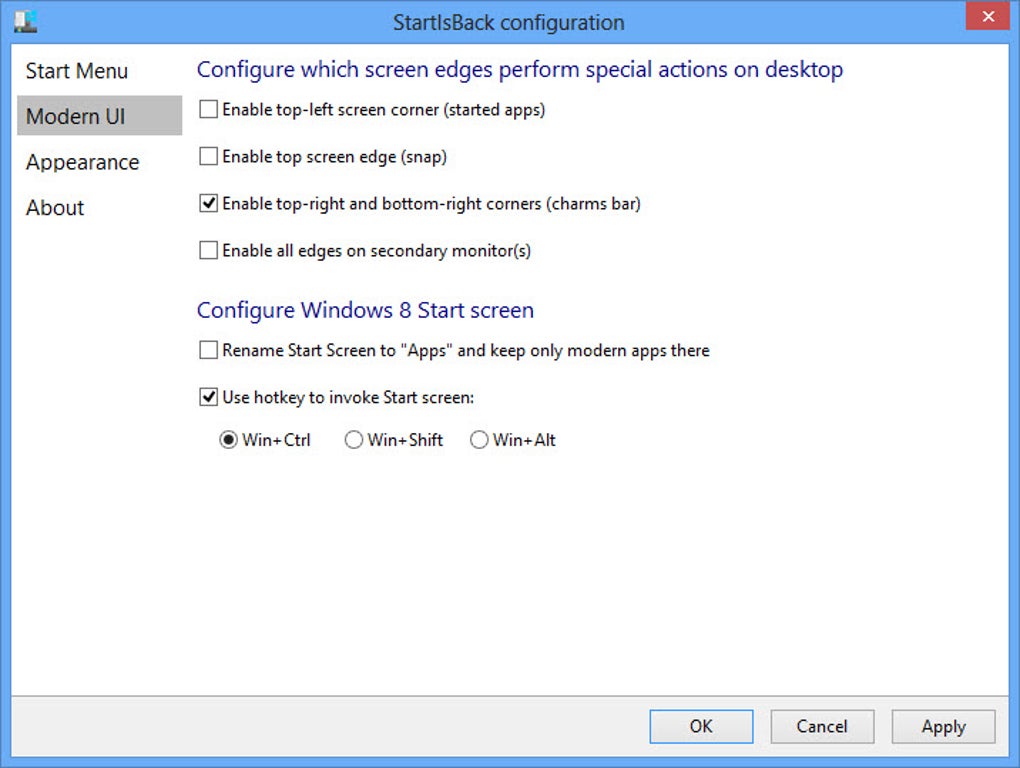Click Cancel to discard changes
This screenshot has width=1020, height=768.
[822, 727]
